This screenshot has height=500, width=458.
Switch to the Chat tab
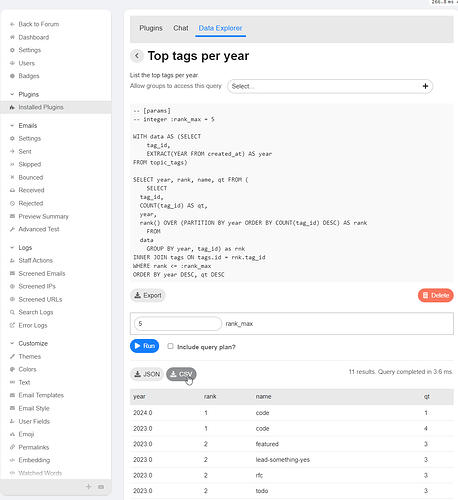181,28
